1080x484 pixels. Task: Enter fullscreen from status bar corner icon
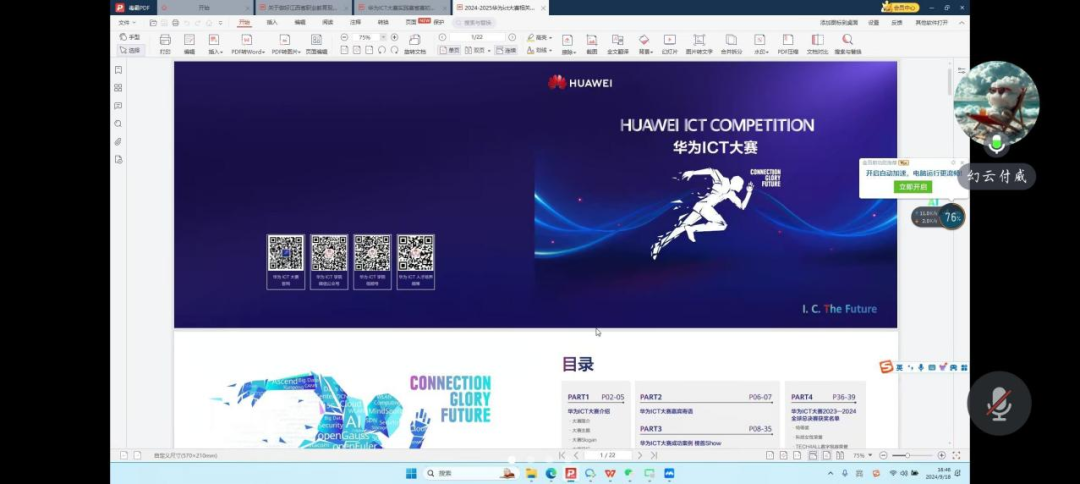pos(956,455)
